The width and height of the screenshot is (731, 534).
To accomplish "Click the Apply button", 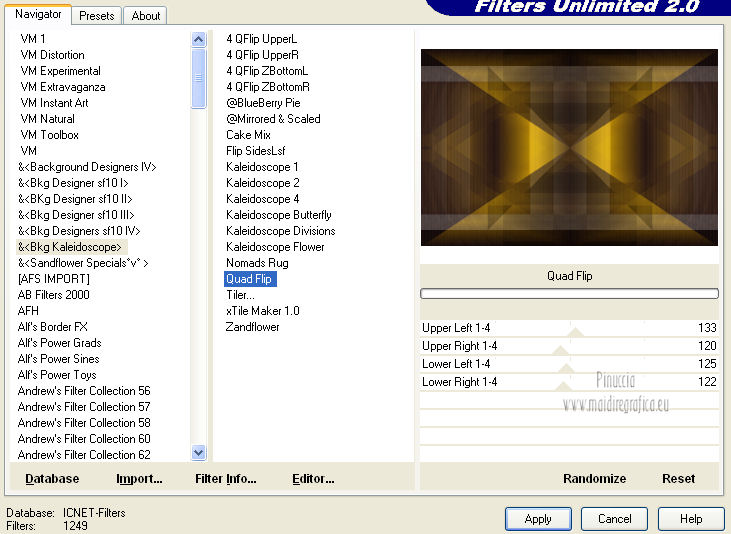I will 538,519.
